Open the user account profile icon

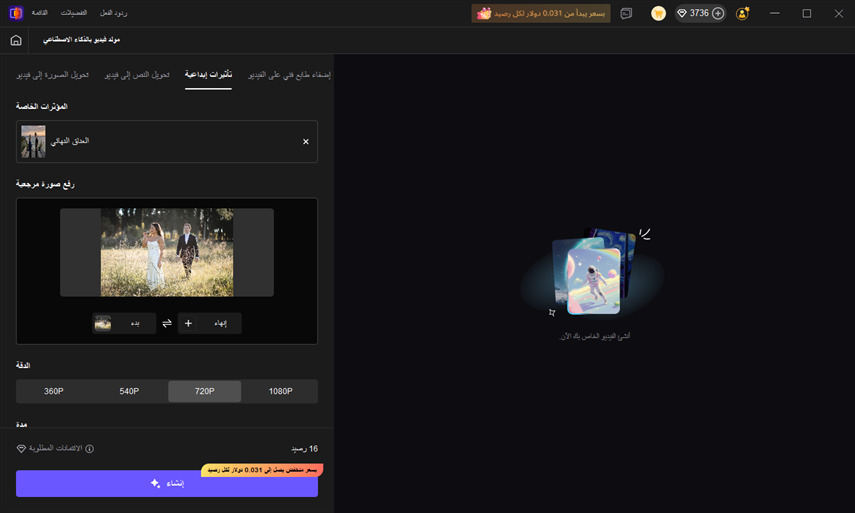pyautogui.click(x=742, y=13)
